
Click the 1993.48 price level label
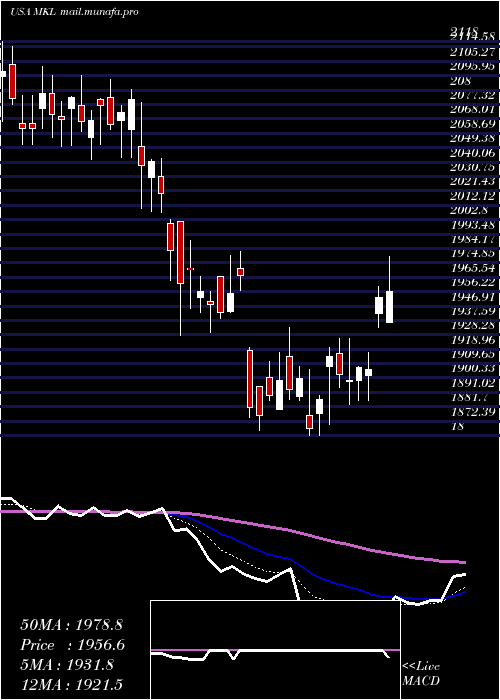(x=473, y=225)
